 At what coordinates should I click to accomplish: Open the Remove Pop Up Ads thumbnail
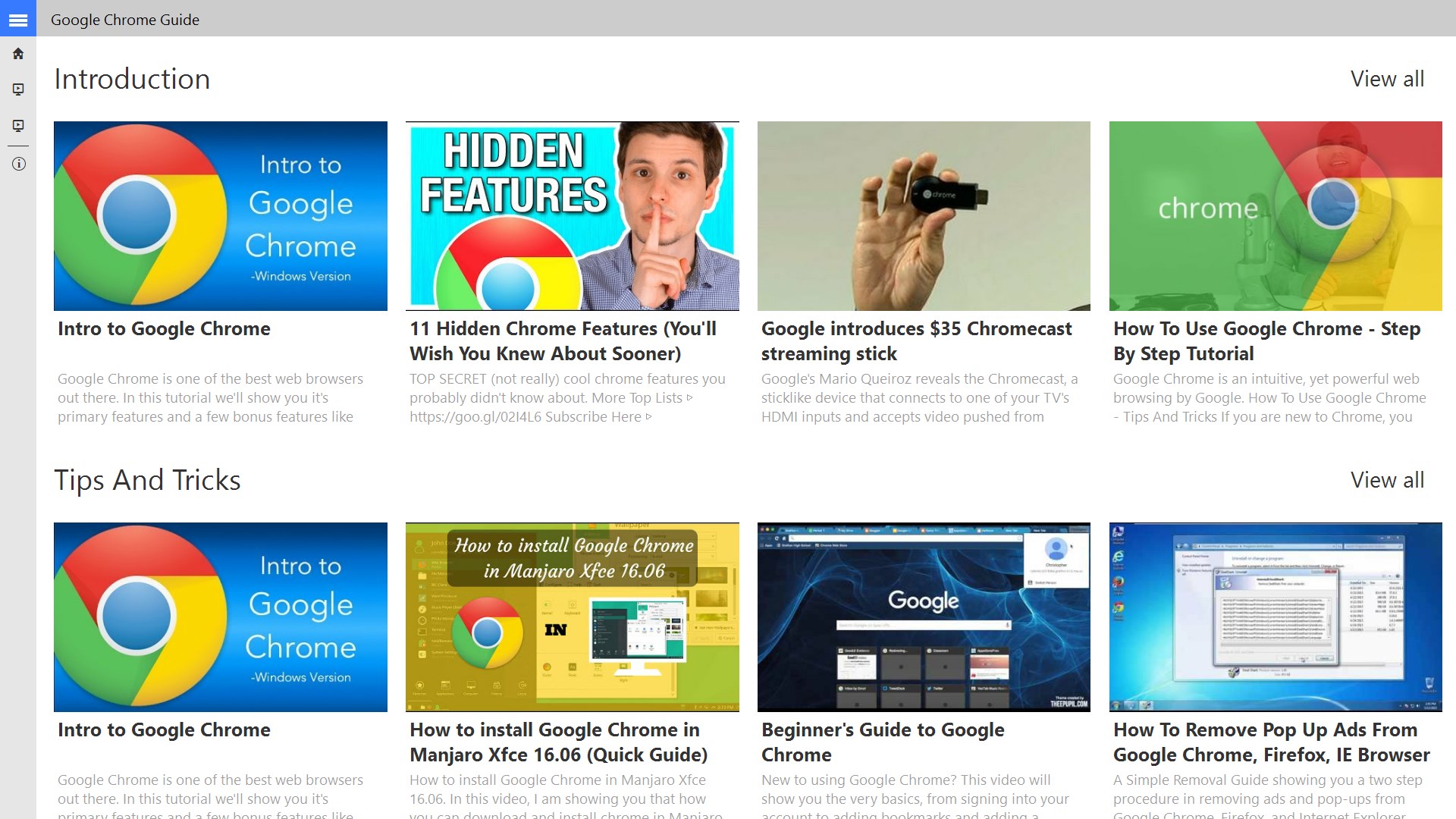point(1276,617)
